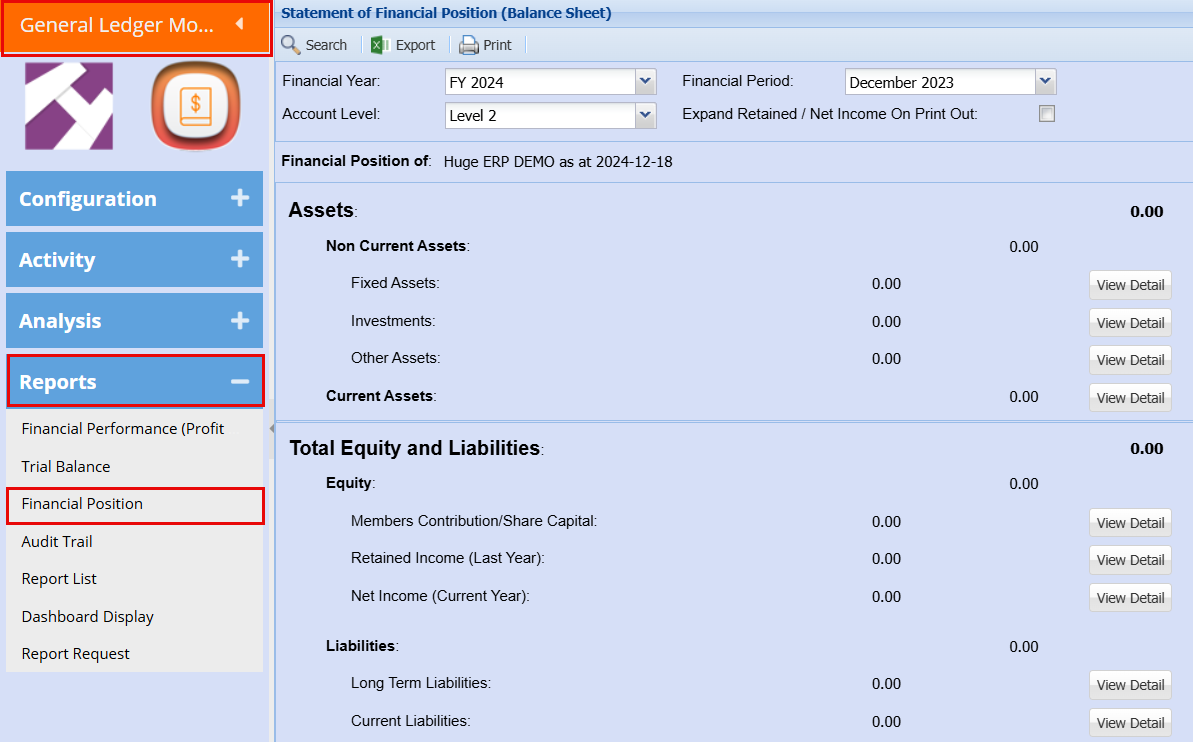
Task: Expand Configuration section with plus icon
Action: pyautogui.click(x=239, y=198)
